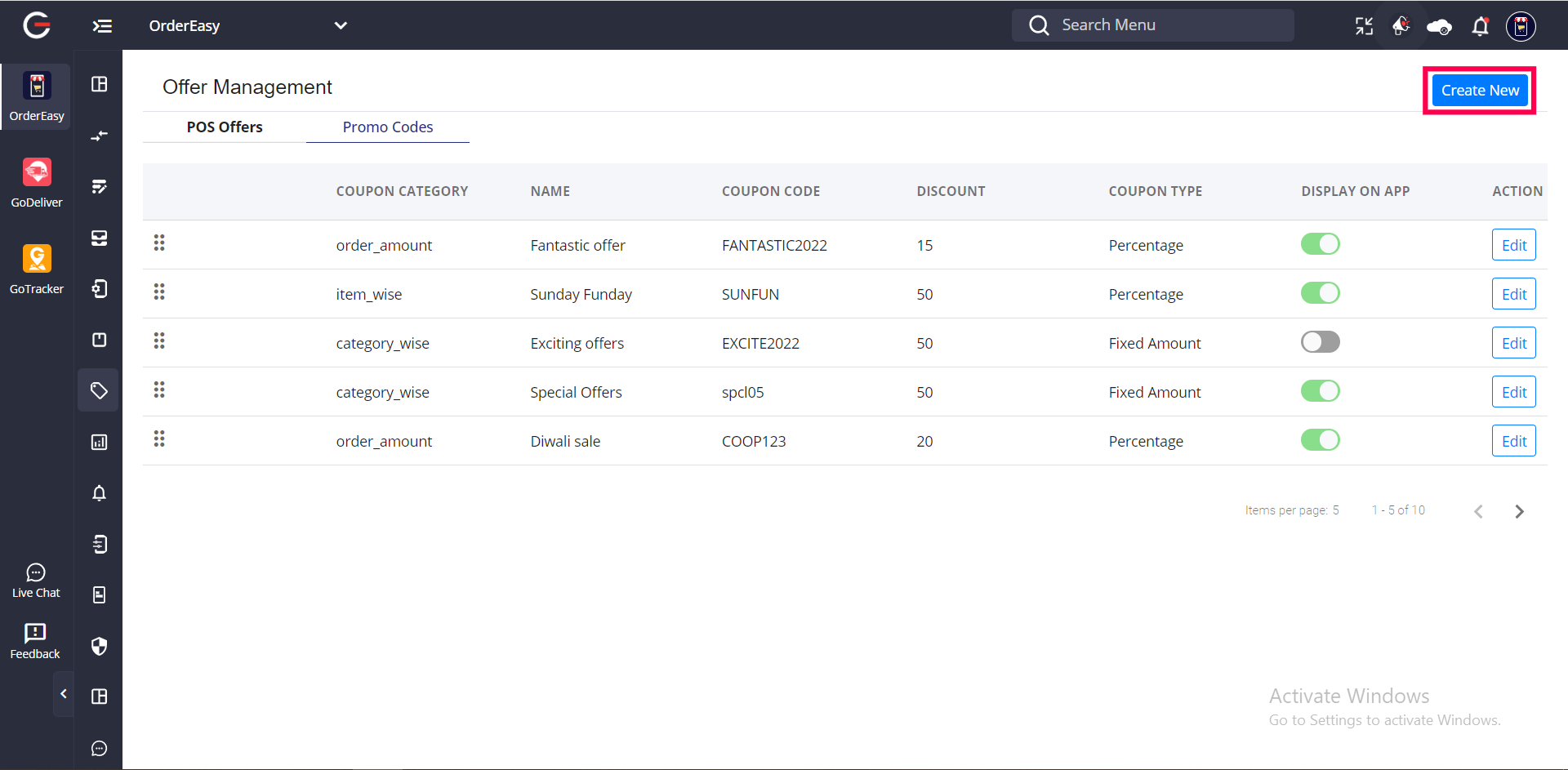Open the user profile avatar
The height and width of the screenshot is (770, 1568).
tap(1521, 26)
